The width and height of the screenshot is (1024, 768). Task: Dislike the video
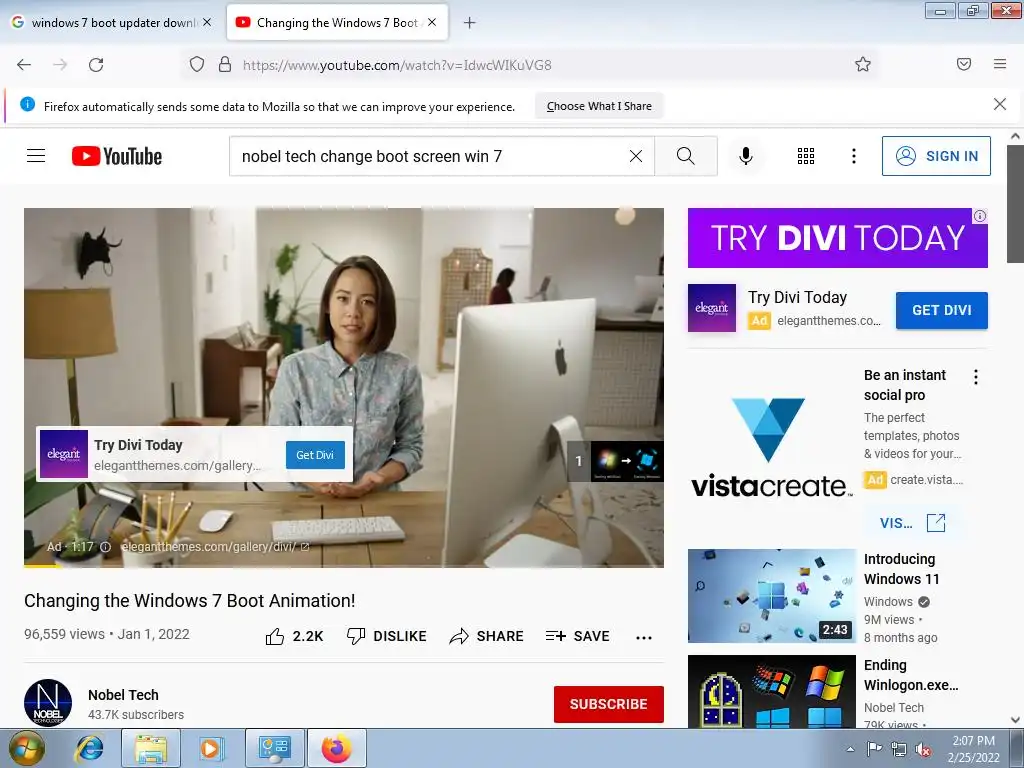click(387, 636)
